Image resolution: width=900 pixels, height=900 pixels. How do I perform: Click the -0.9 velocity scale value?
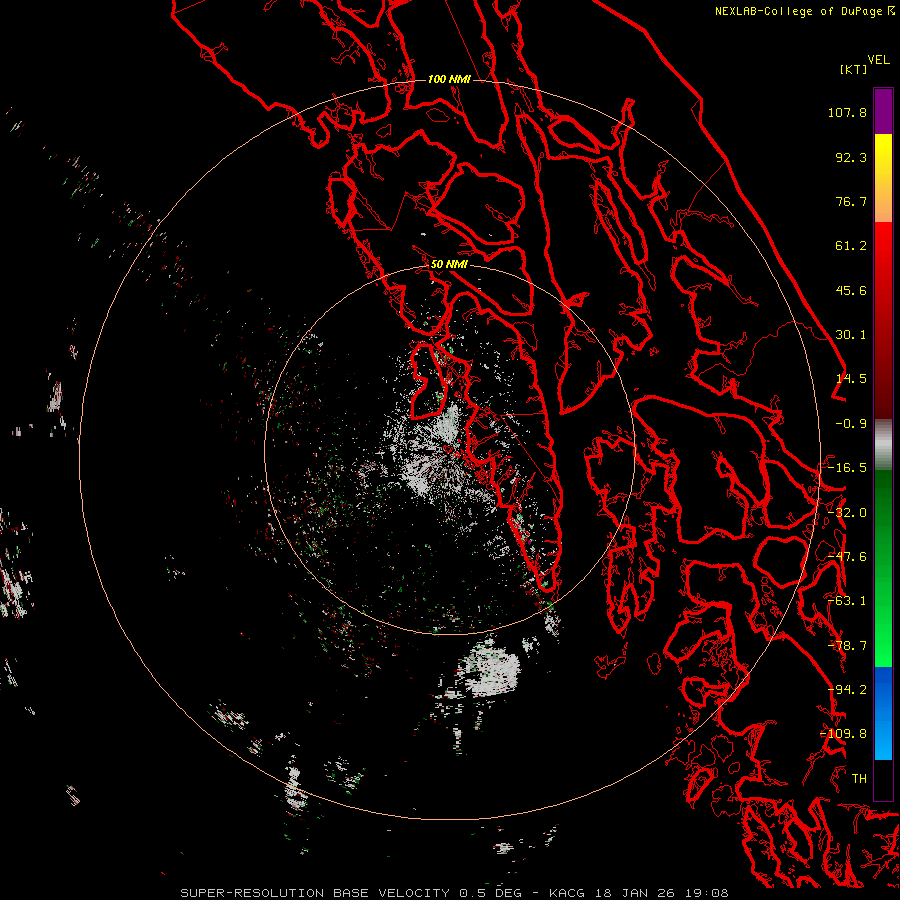coord(851,424)
